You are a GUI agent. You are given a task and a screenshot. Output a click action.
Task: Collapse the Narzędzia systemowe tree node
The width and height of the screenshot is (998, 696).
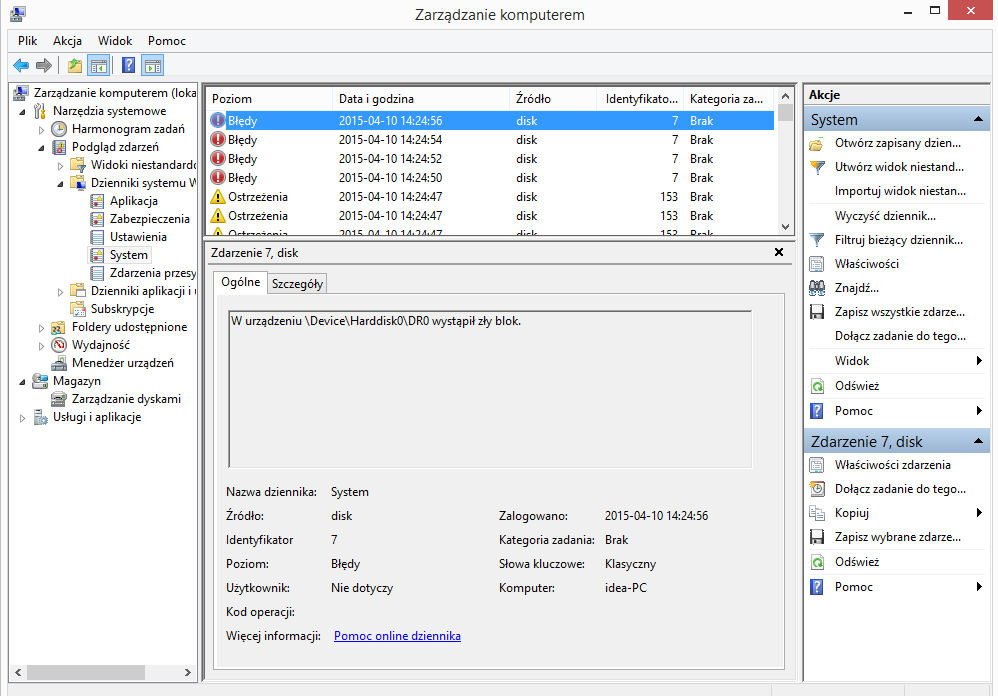22,111
